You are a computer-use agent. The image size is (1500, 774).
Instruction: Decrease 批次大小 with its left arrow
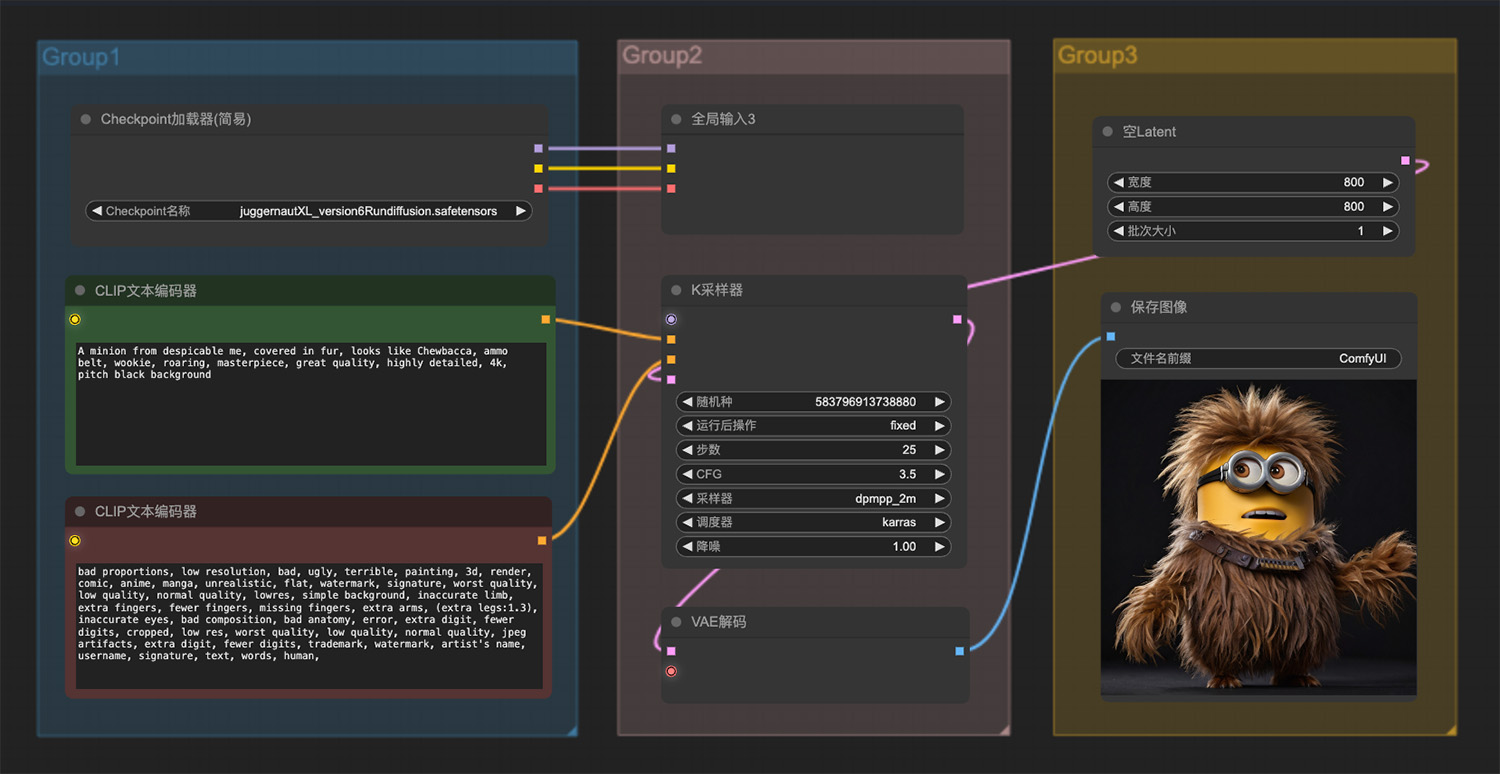click(1118, 231)
